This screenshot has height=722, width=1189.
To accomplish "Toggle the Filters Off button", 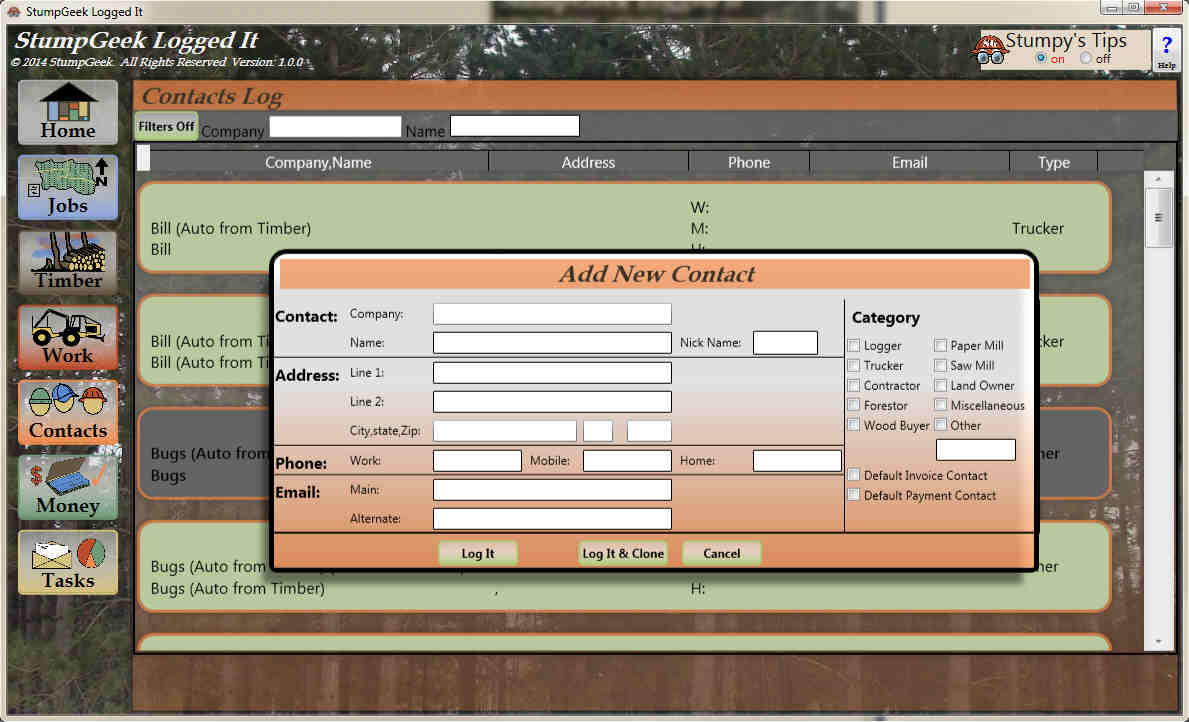I will click(166, 126).
